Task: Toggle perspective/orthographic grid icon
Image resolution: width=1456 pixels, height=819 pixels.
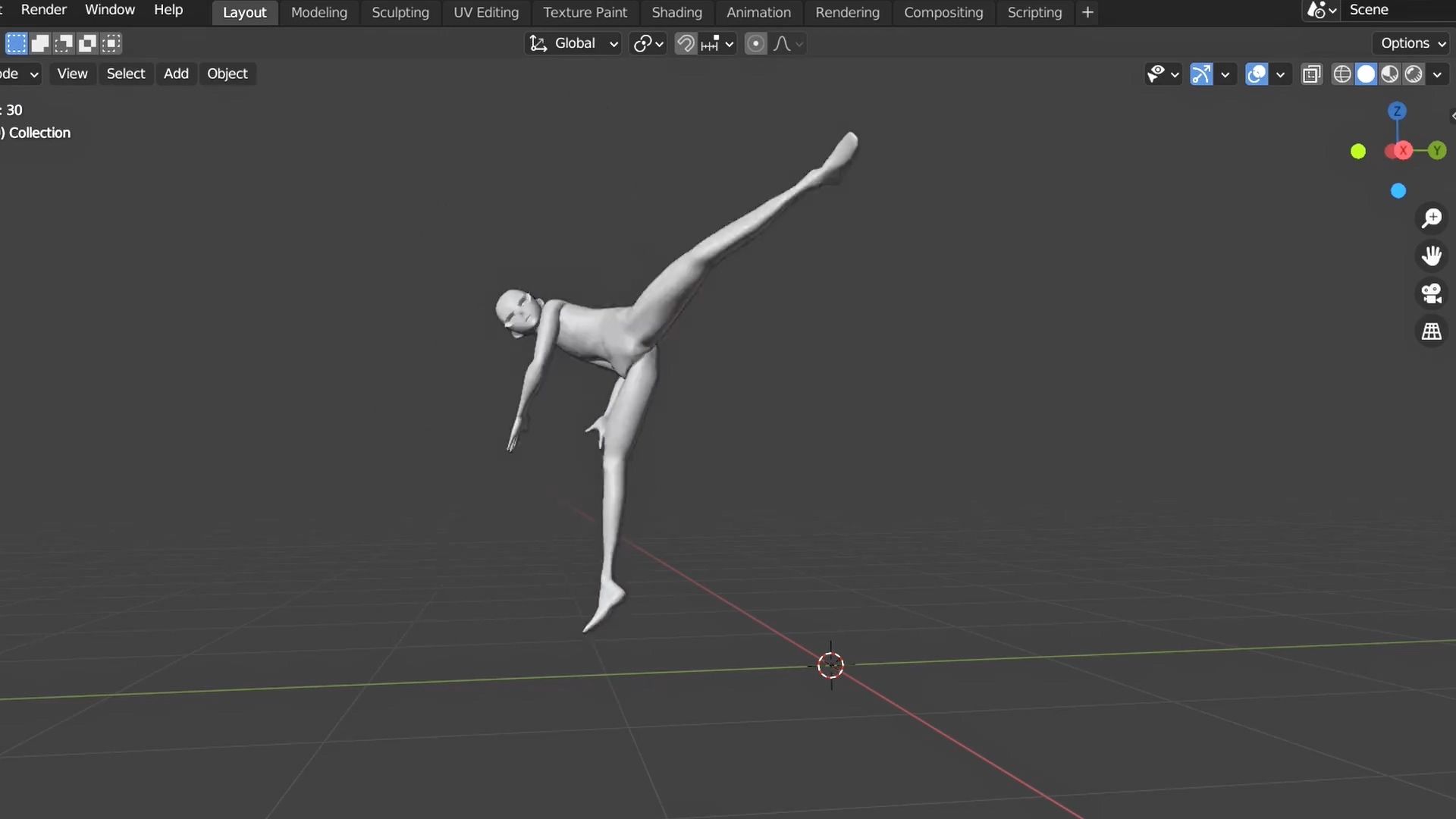Action: [1432, 331]
